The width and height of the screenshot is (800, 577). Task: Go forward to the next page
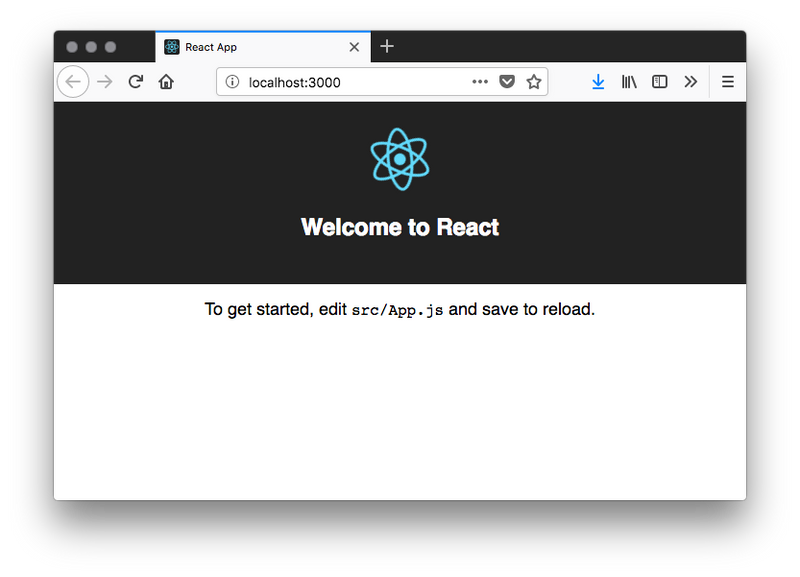[104, 81]
